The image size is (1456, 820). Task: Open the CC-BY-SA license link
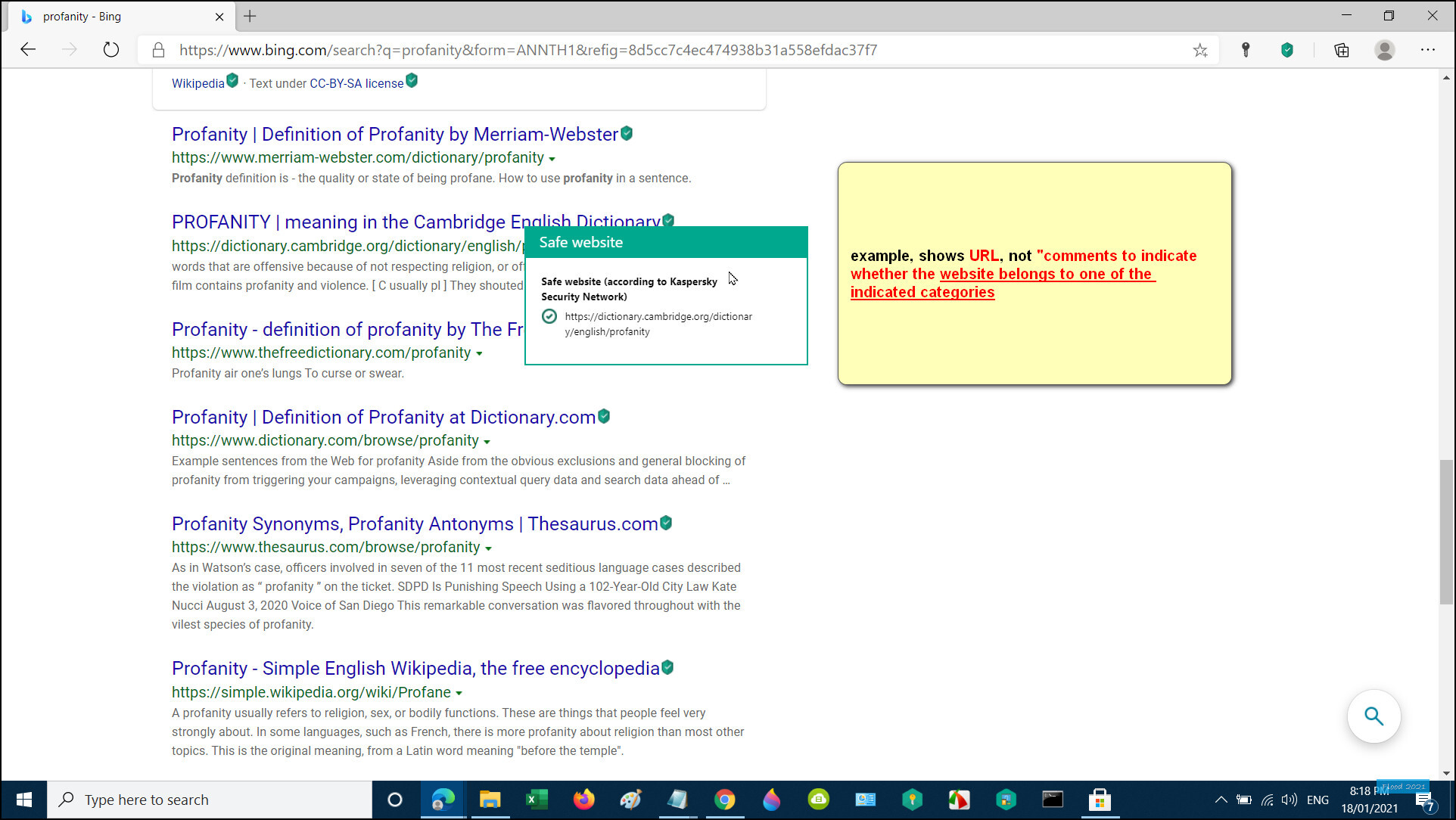click(x=356, y=83)
